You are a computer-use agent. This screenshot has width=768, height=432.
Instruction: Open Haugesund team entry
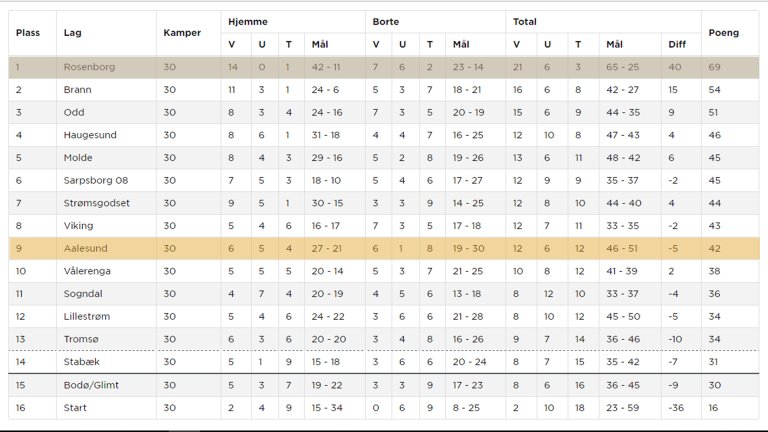pos(88,135)
